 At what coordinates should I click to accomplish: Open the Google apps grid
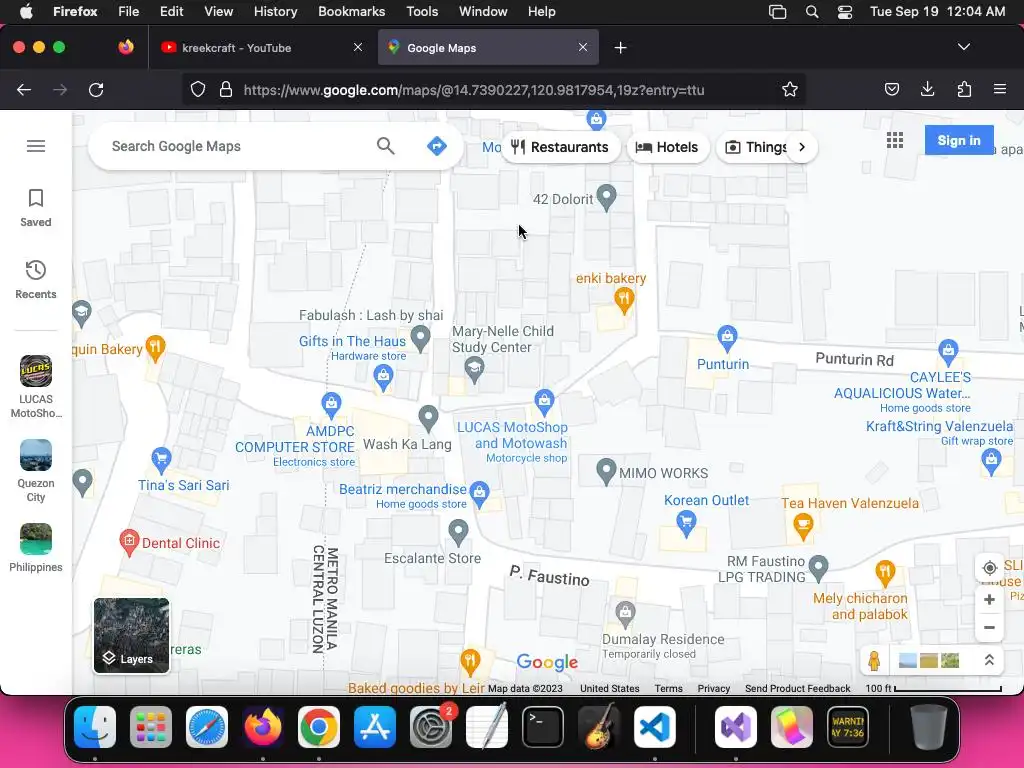pos(895,140)
